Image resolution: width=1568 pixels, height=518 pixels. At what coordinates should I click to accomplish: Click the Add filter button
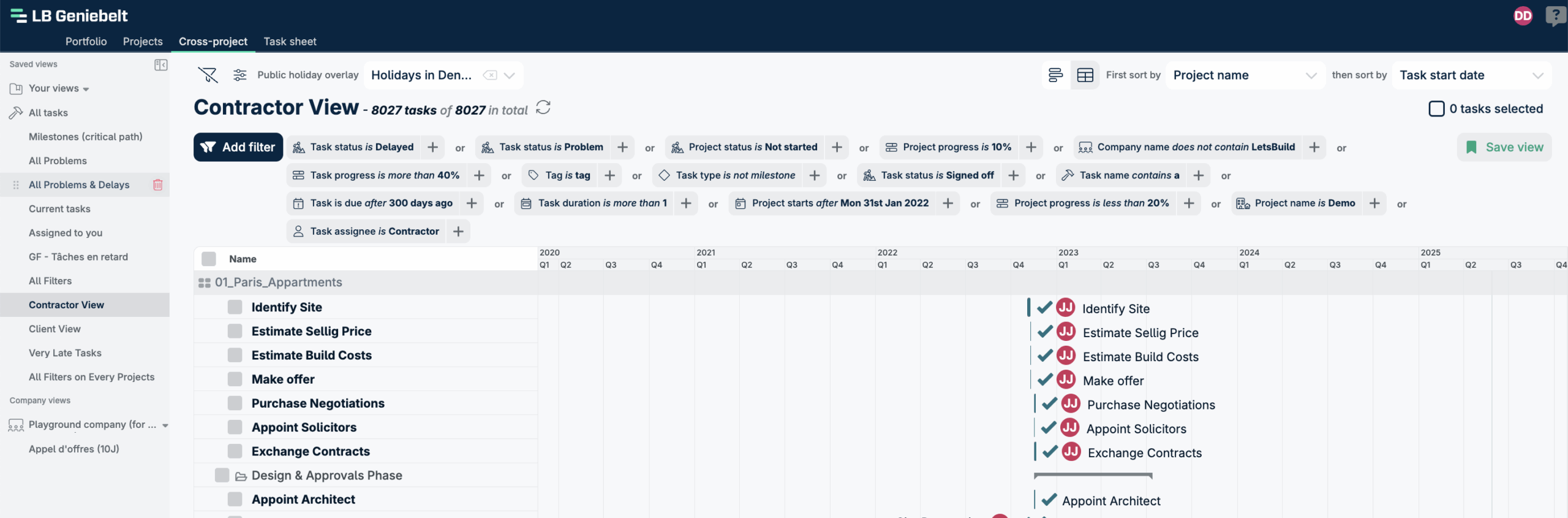click(x=238, y=147)
